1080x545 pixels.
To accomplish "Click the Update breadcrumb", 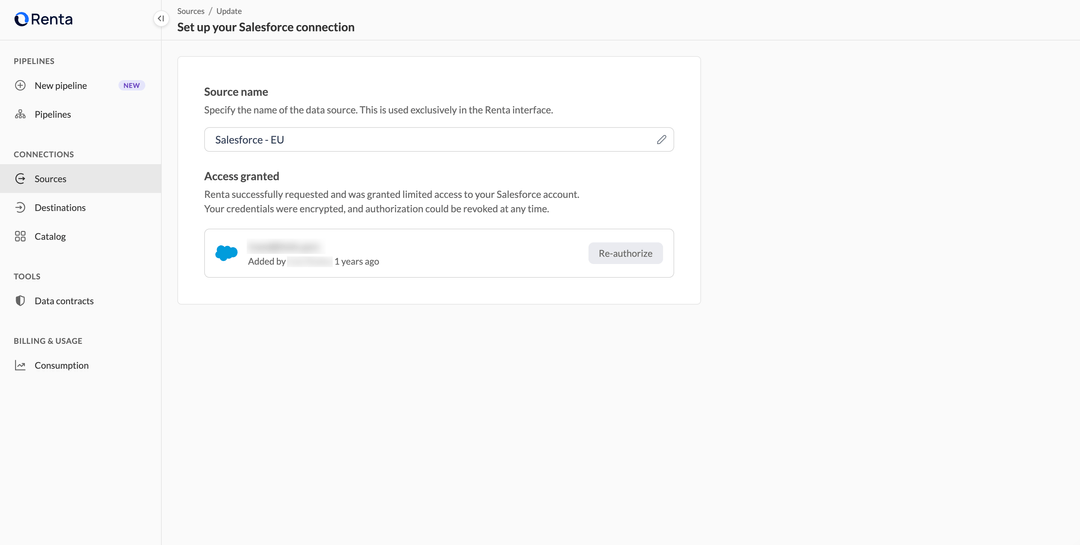I will [229, 11].
